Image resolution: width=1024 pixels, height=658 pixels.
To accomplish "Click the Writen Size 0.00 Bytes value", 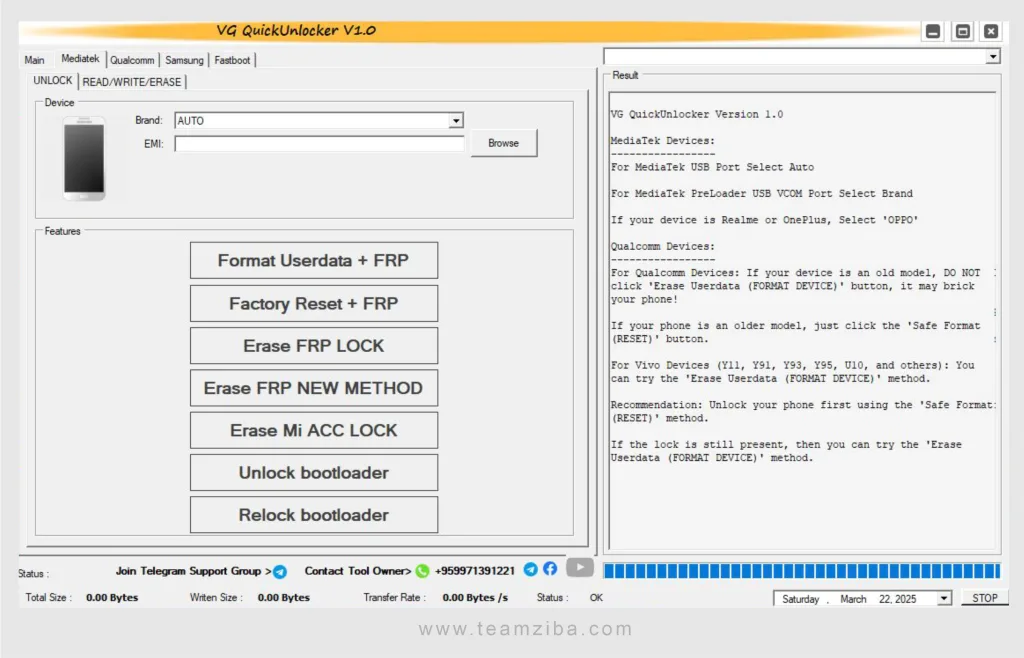I will tap(283, 597).
